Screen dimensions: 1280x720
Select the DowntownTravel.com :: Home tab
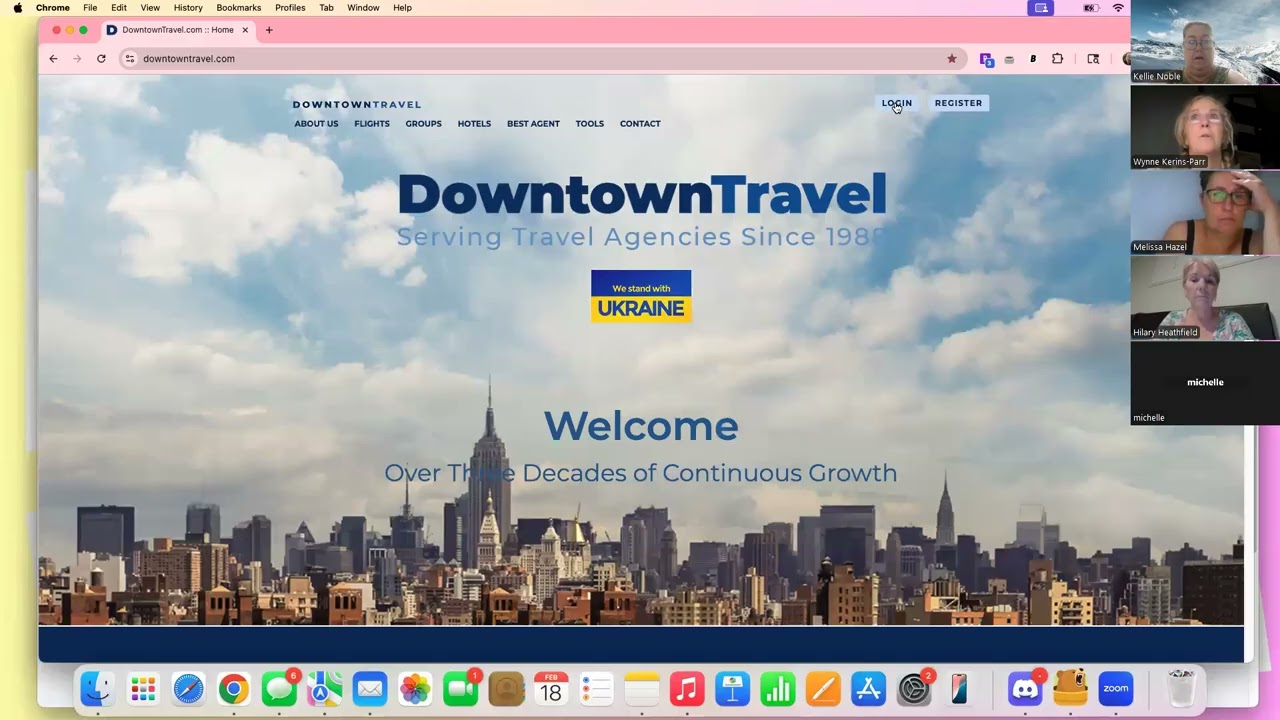177,30
